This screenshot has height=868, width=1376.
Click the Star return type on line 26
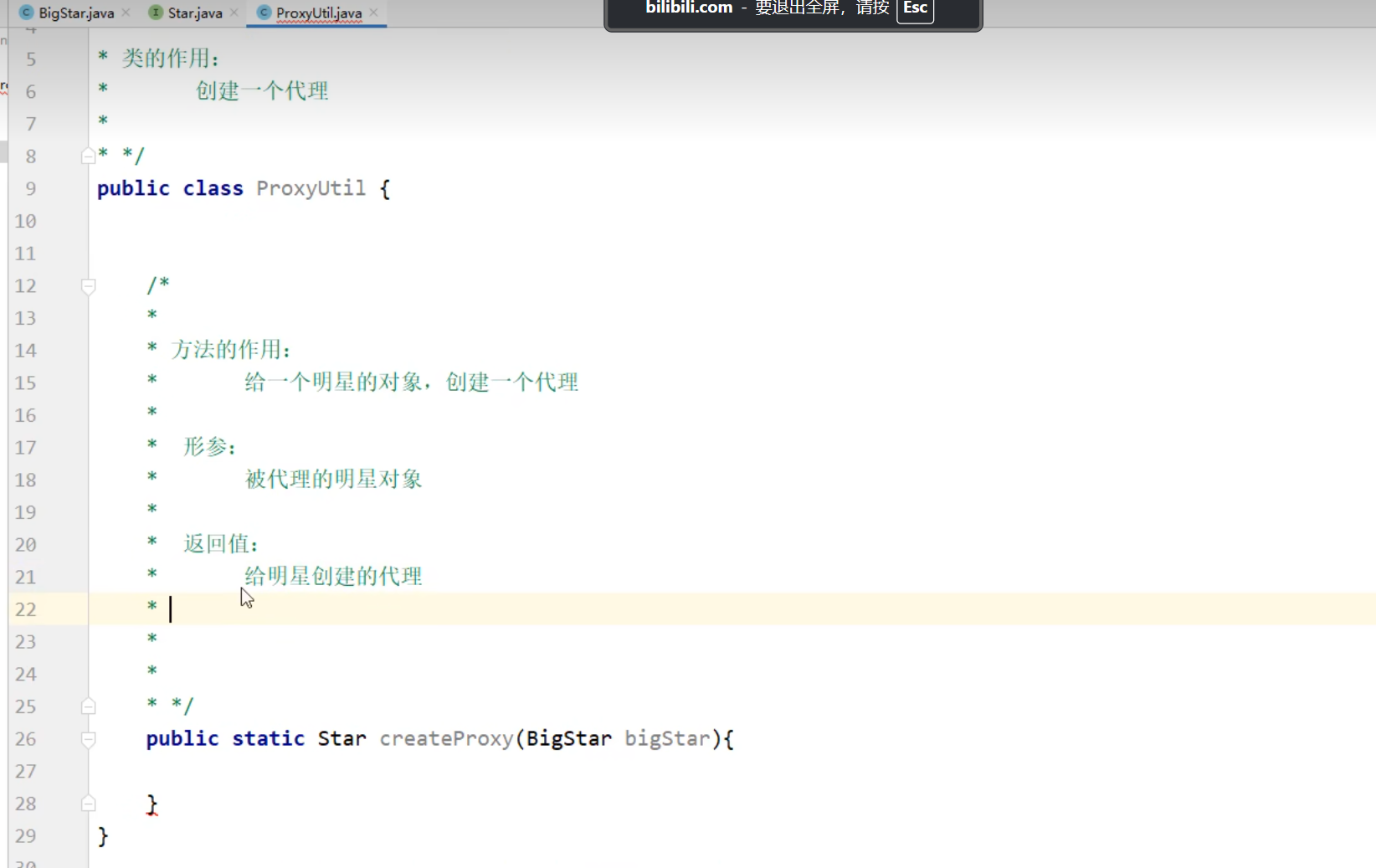point(341,738)
